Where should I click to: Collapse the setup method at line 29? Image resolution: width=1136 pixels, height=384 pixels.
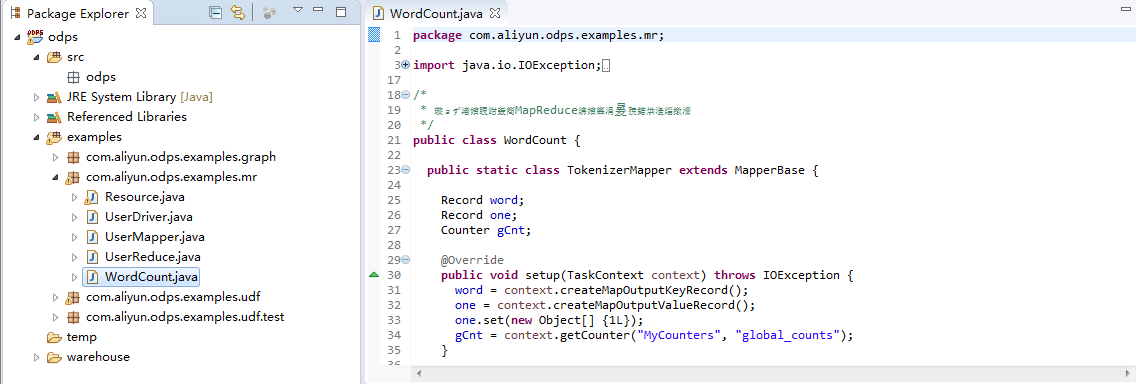pyautogui.click(x=406, y=260)
